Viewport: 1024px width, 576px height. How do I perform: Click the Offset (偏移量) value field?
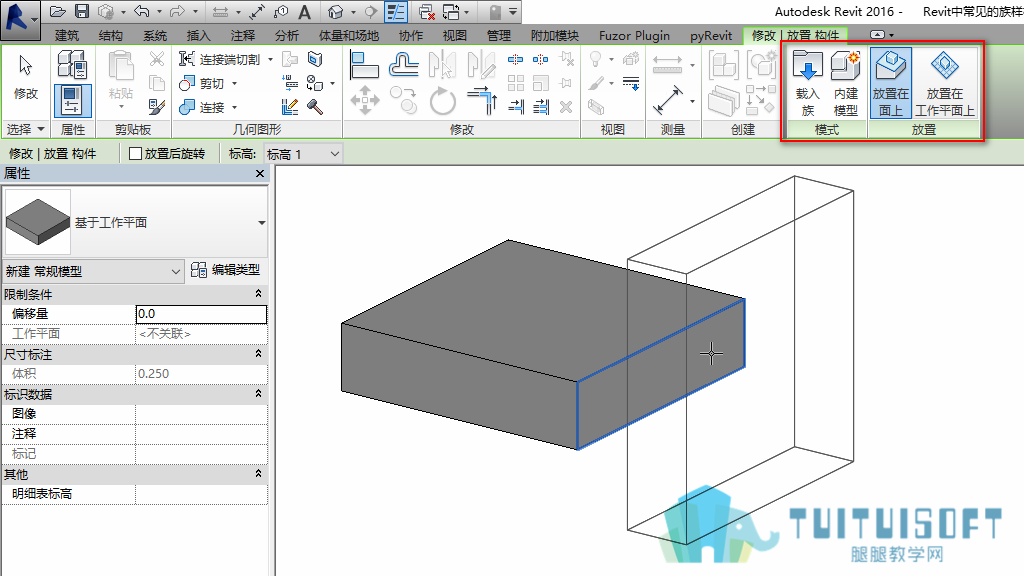coord(201,314)
